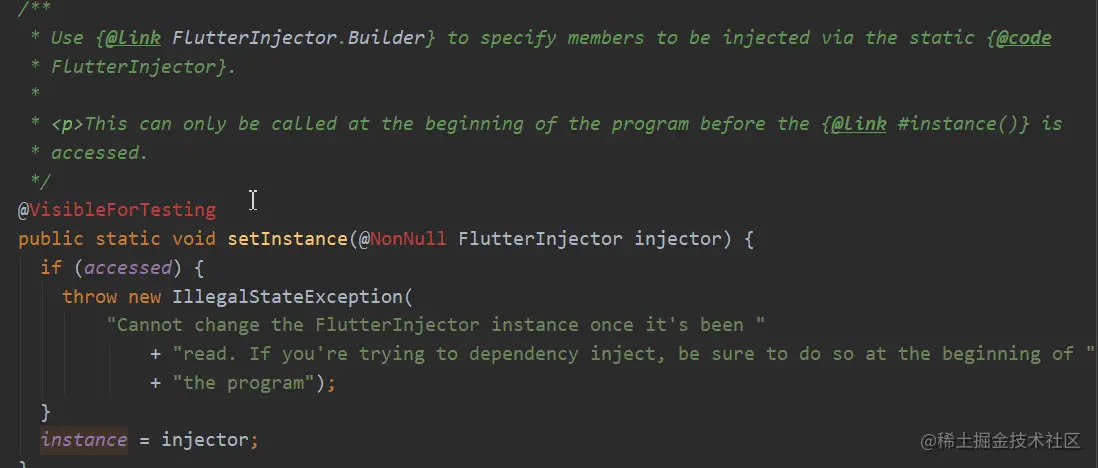Click the @code tag in Javadoc
The width and height of the screenshot is (1098, 468).
pyautogui.click(x=1024, y=38)
